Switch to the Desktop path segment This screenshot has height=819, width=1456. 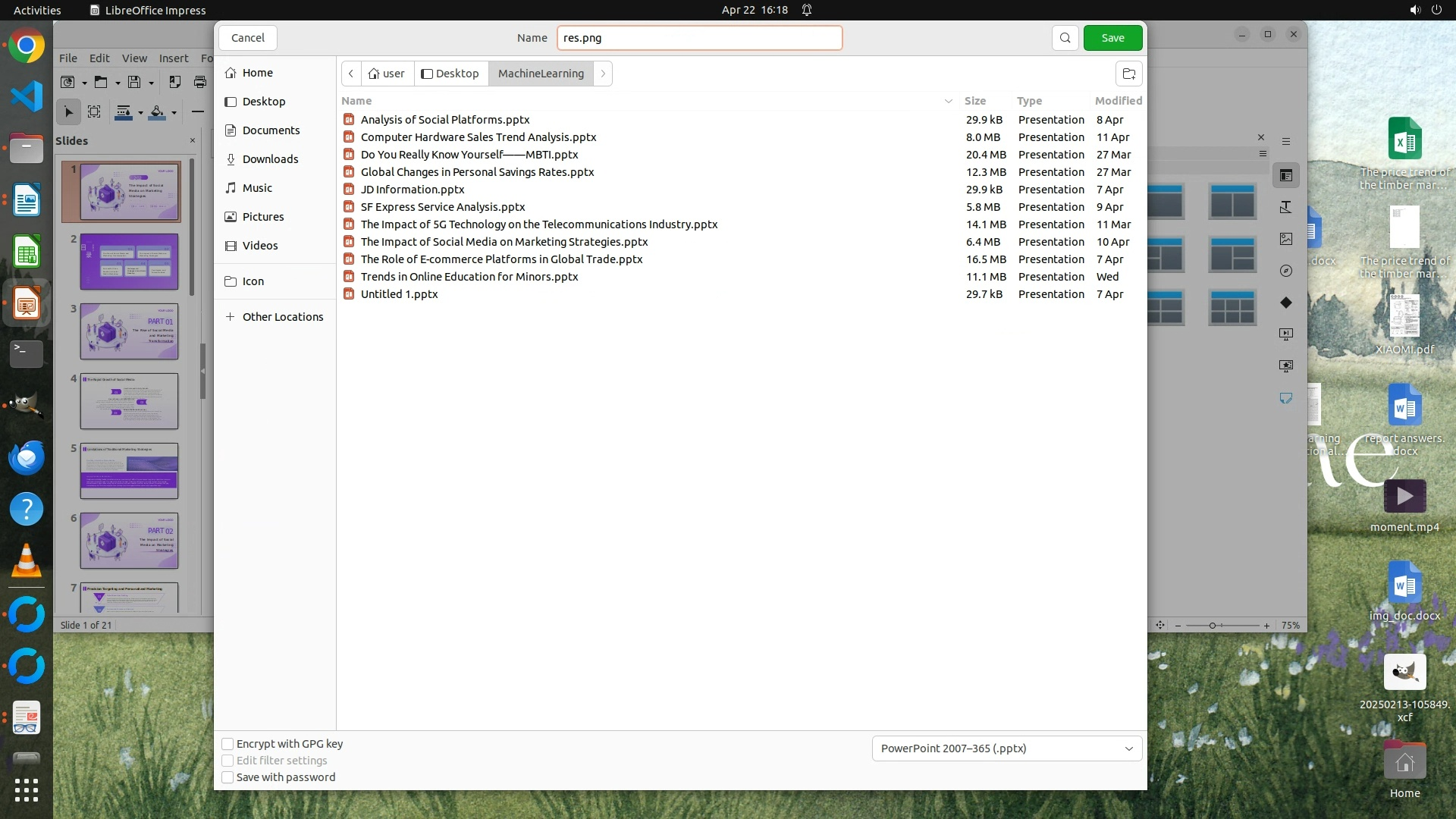[x=450, y=74]
